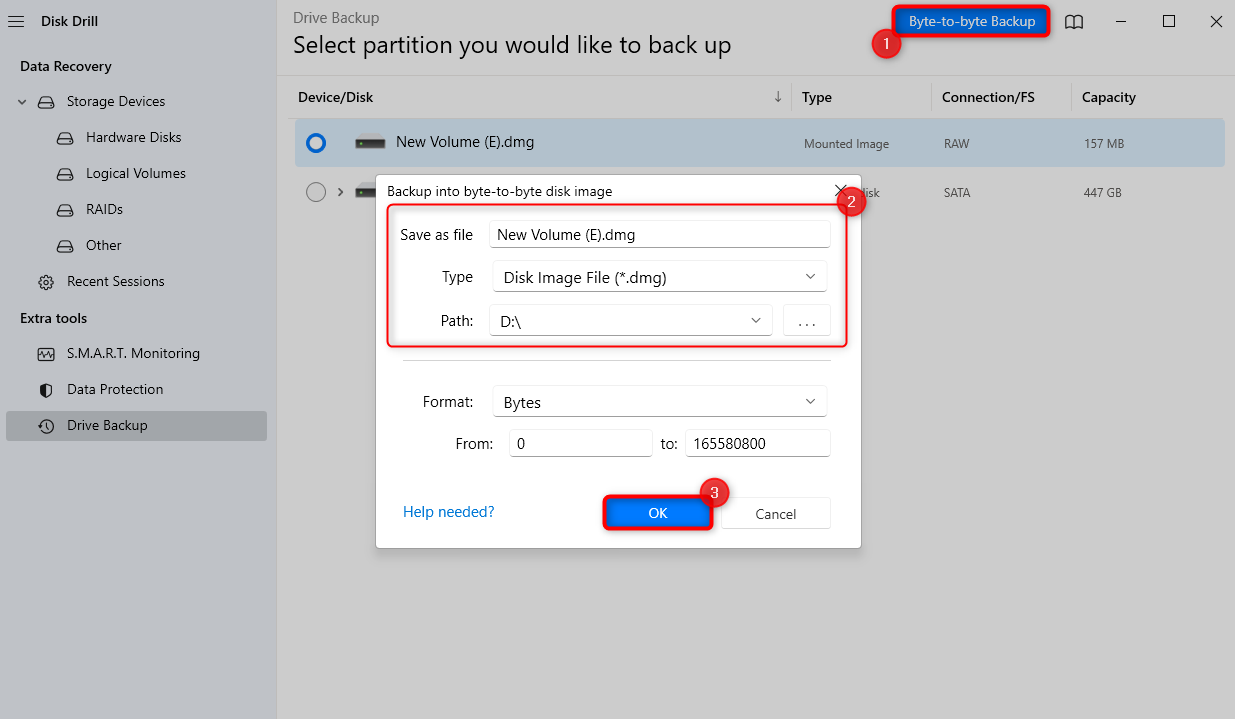Click the Drive Backup clock icon
Screen dimensions: 1235x719
tap(46, 426)
